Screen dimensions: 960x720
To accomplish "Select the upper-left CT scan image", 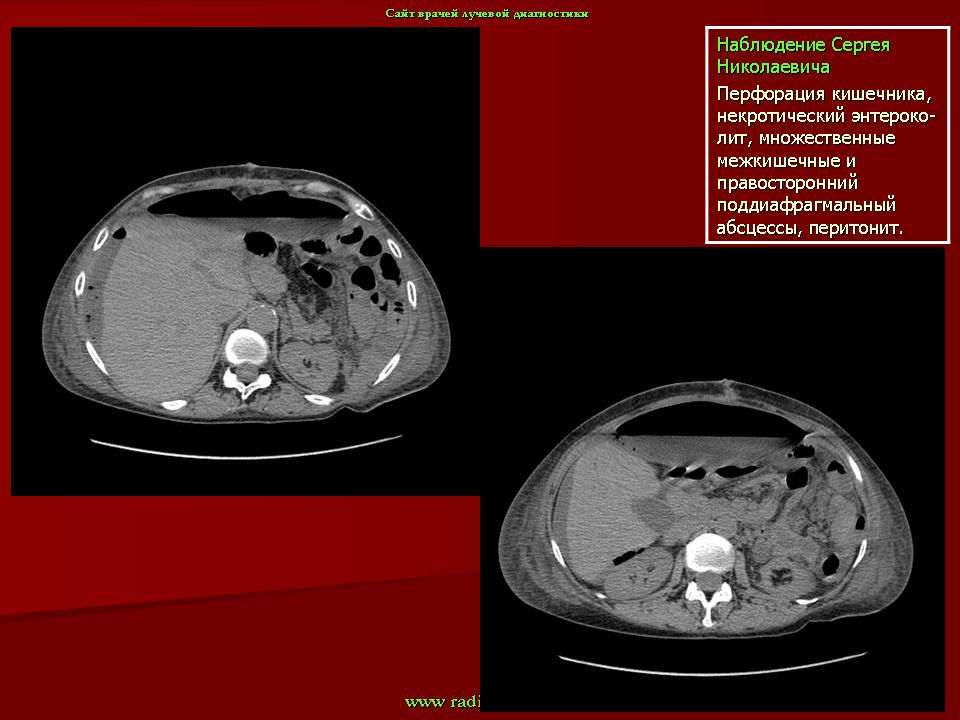I will (245, 262).
